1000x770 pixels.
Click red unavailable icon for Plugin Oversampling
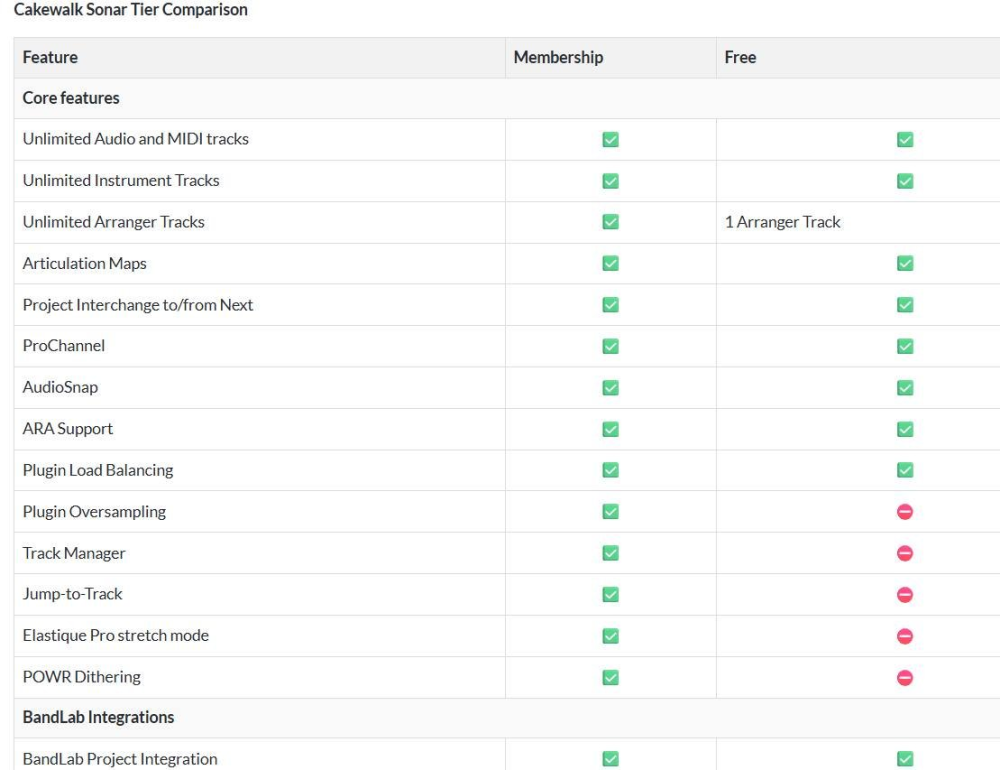tap(905, 512)
